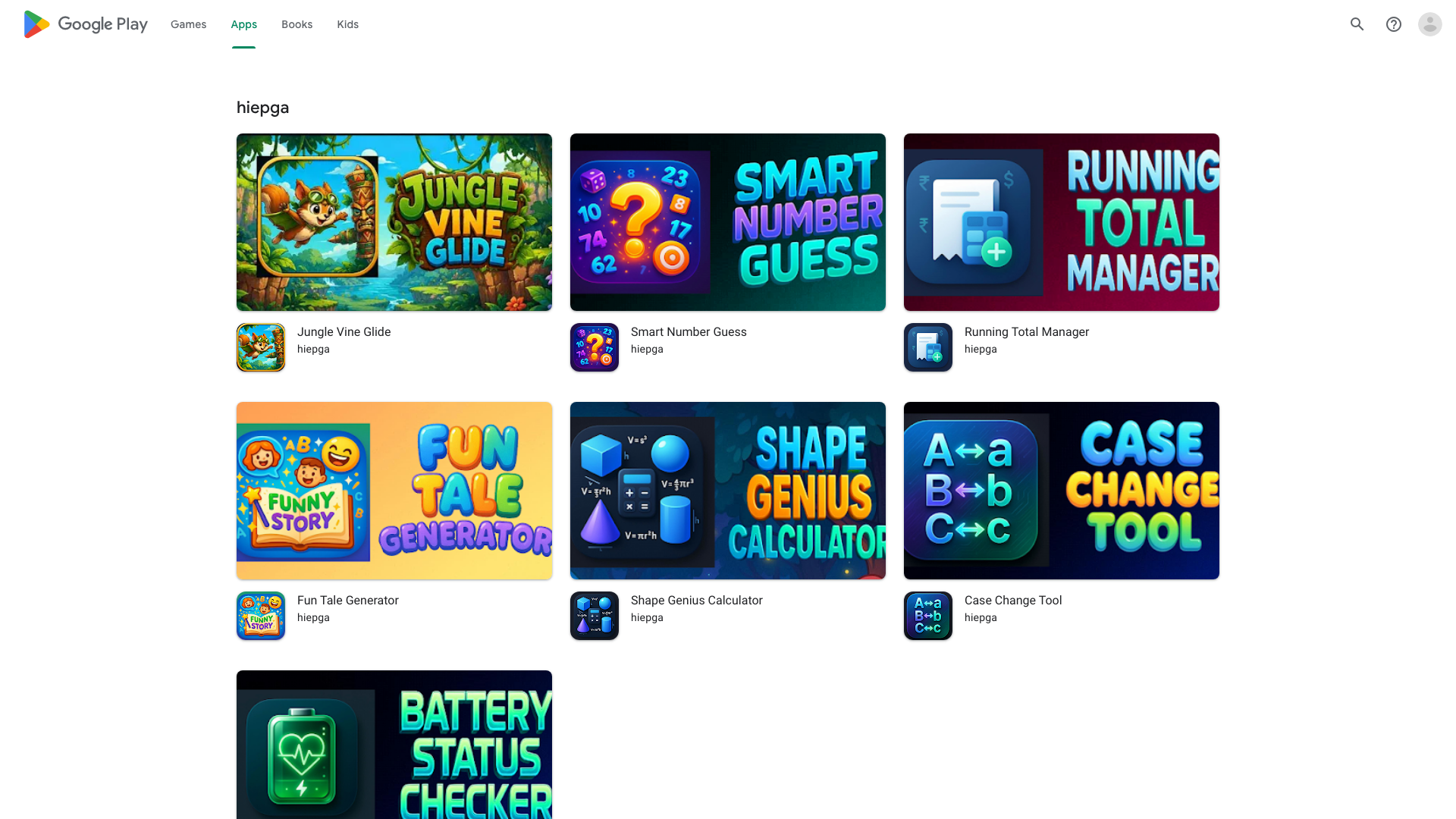Click the small Running Total Manager app icon
The height and width of the screenshot is (819, 1456).
(x=928, y=347)
